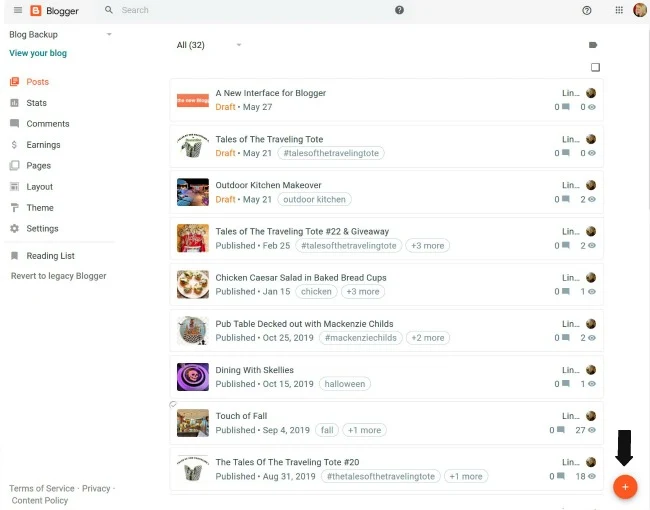
Task: Click the orange Blogger logo
Action: [36, 10]
